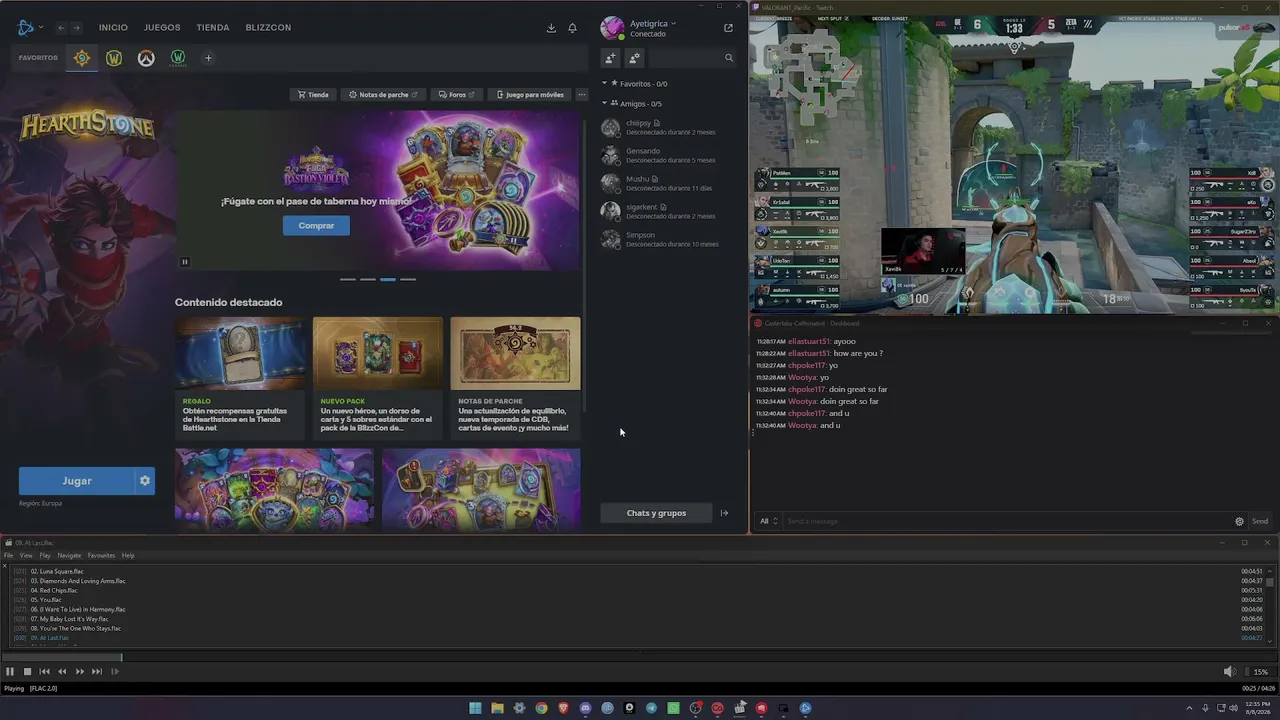Open Google Chrome from the taskbar
The height and width of the screenshot is (720, 1280).
(541, 708)
